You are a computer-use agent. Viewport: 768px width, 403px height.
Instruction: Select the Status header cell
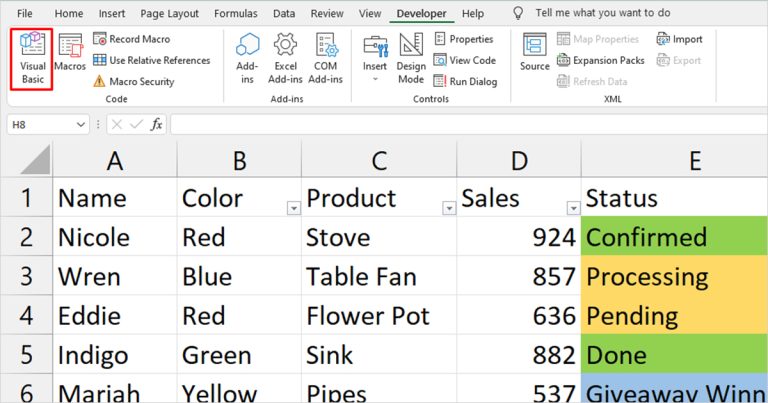coord(674,197)
